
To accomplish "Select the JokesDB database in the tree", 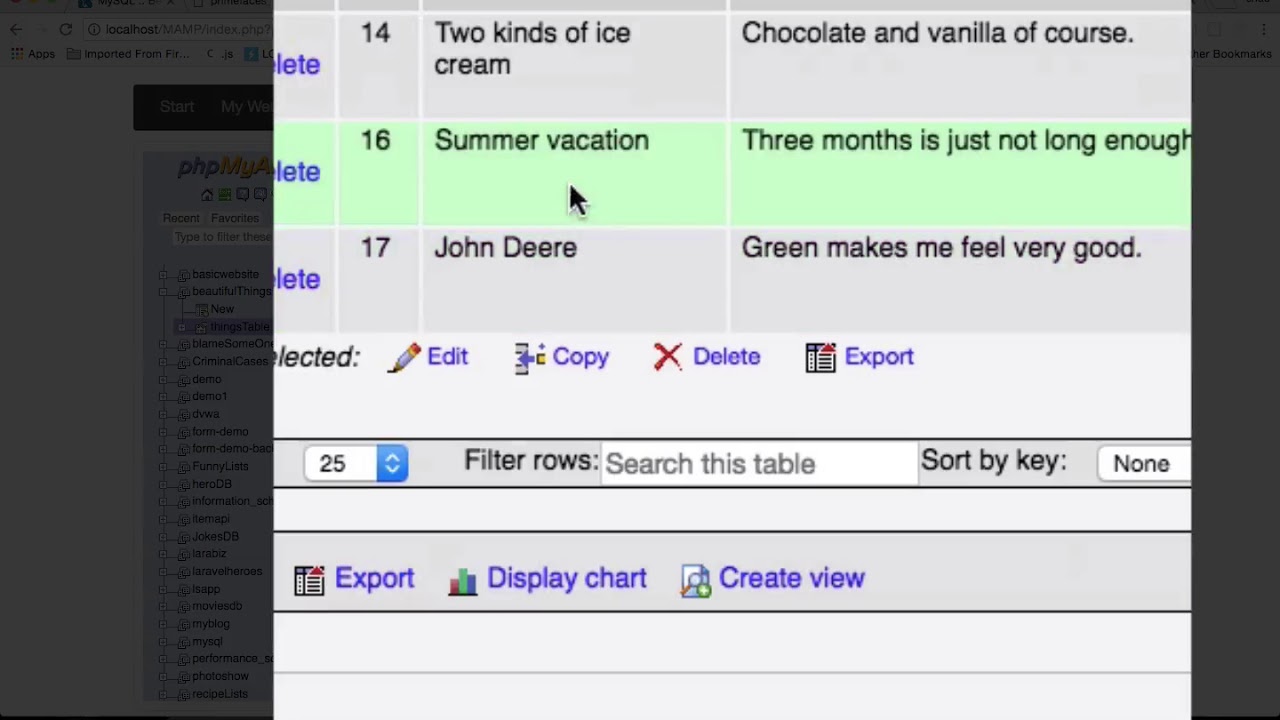I will (215, 536).
